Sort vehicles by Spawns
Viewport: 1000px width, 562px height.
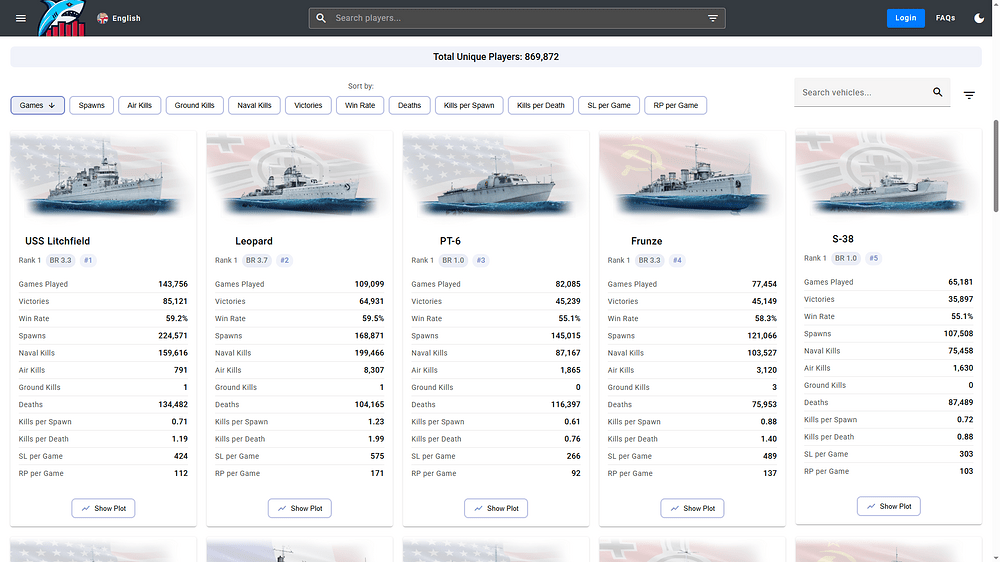click(x=91, y=105)
